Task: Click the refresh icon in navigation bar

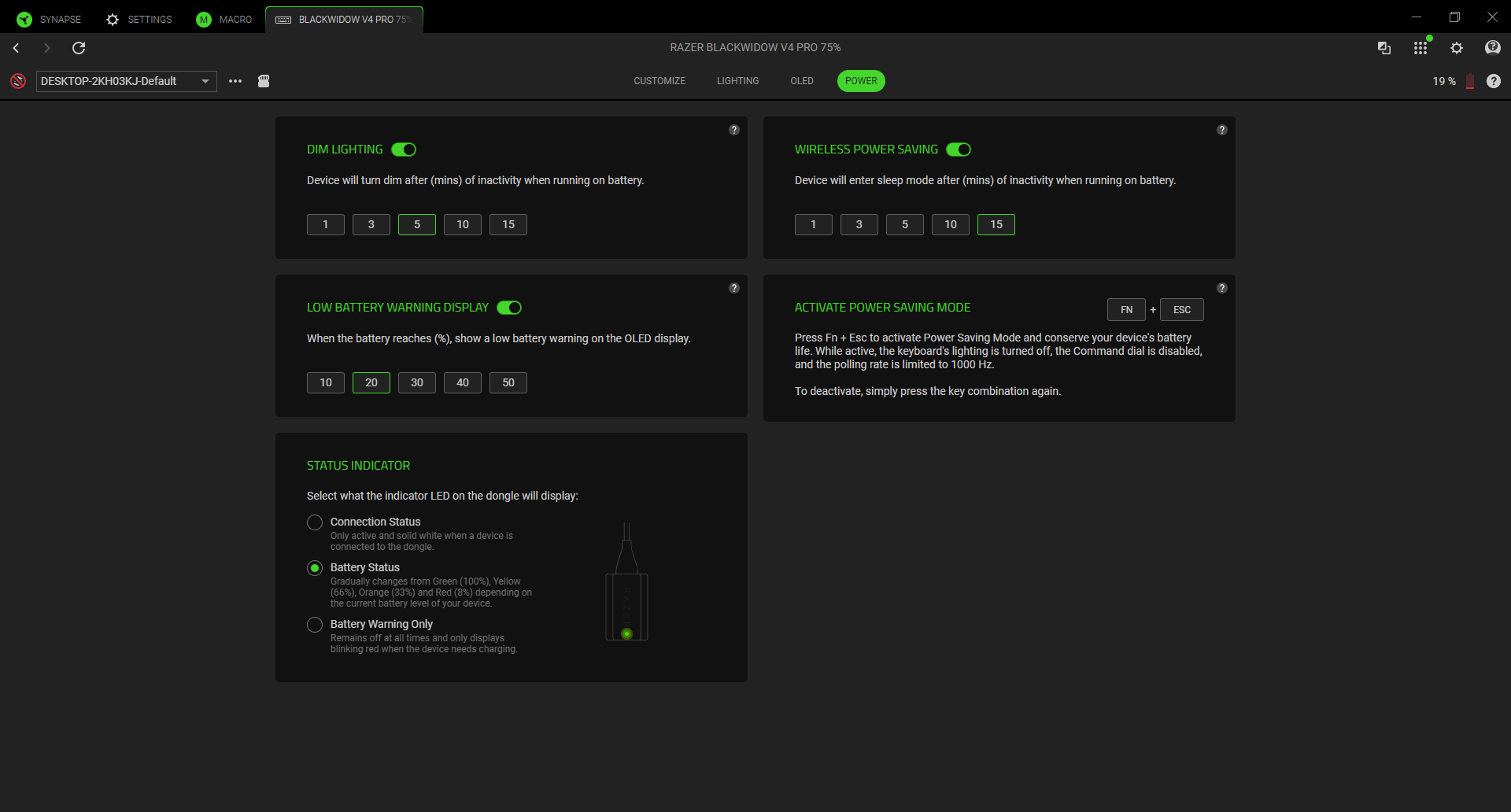Action: tap(79, 48)
